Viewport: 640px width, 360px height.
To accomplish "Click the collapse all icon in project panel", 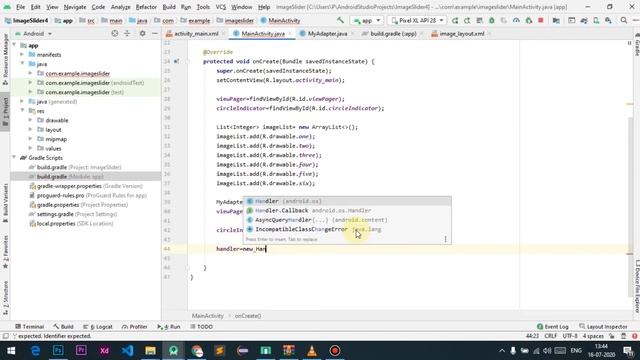I will click(x=127, y=33).
